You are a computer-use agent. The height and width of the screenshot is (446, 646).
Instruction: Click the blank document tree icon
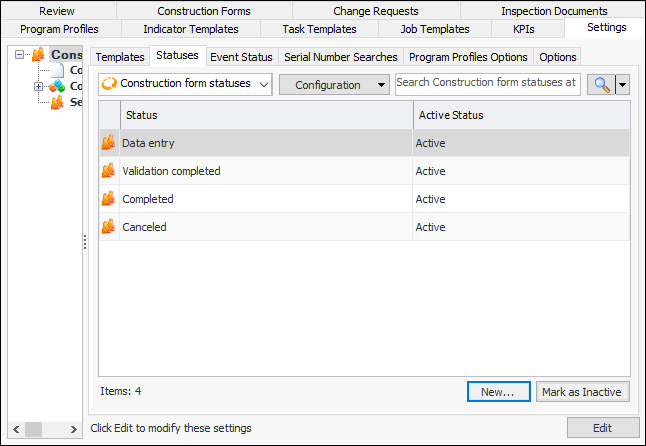pyautogui.click(x=57, y=70)
